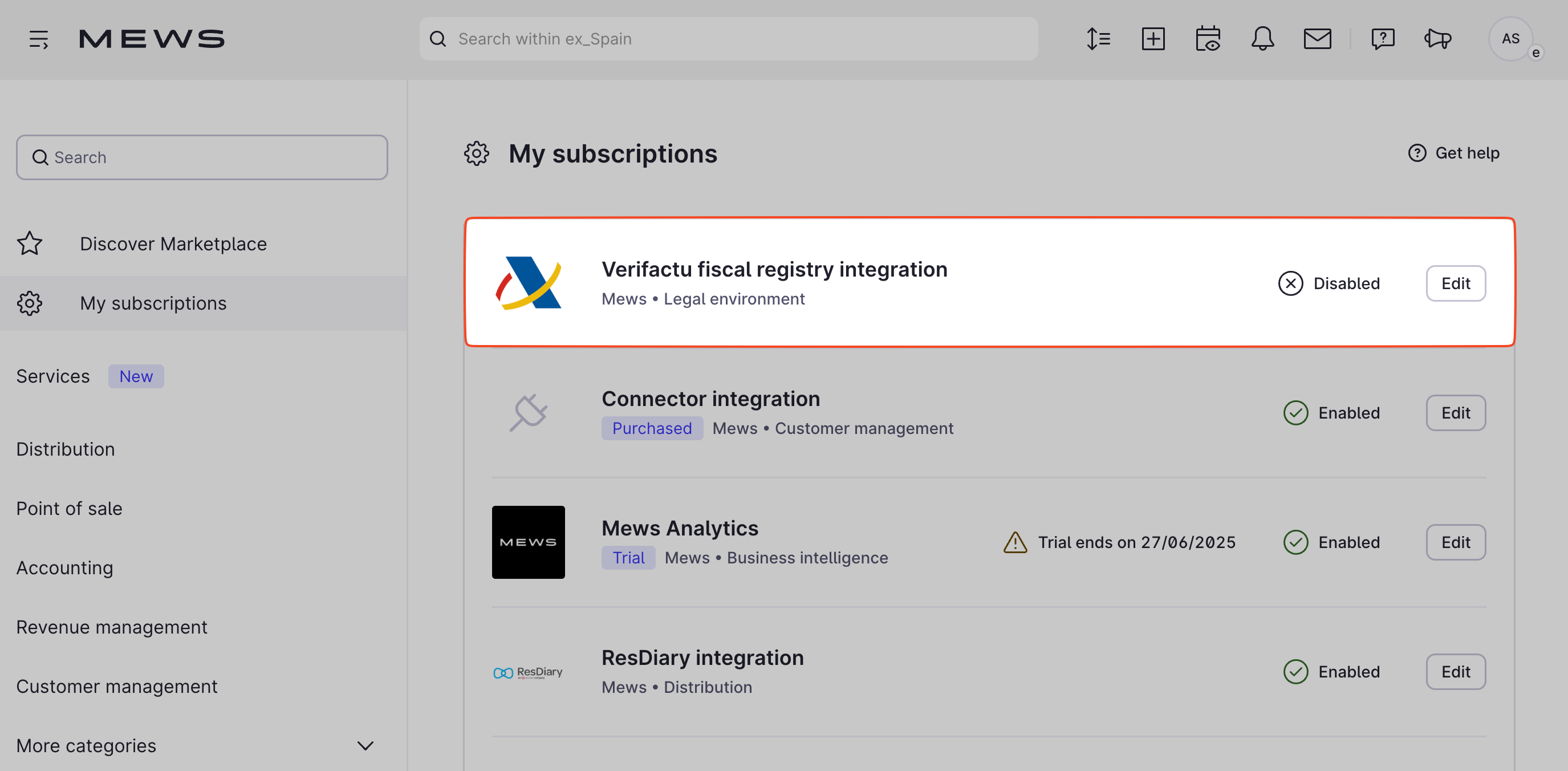Click the gear icon for My subscriptions in sidebar
Viewport: 1568px width, 771px height.
pyautogui.click(x=29, y=303)
